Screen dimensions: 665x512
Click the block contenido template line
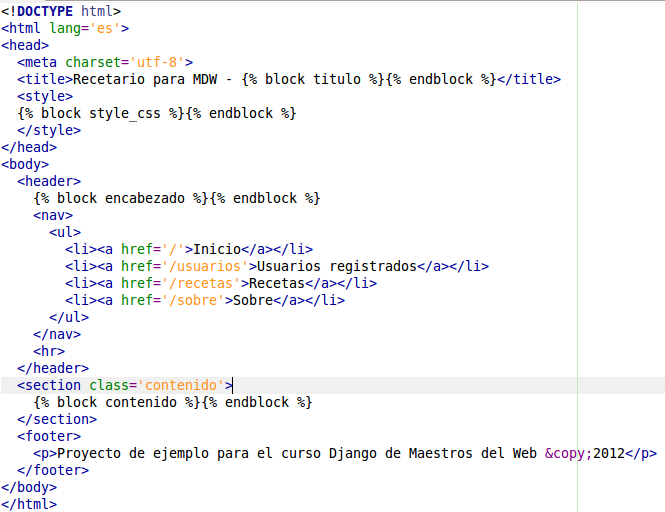[173, 402]
